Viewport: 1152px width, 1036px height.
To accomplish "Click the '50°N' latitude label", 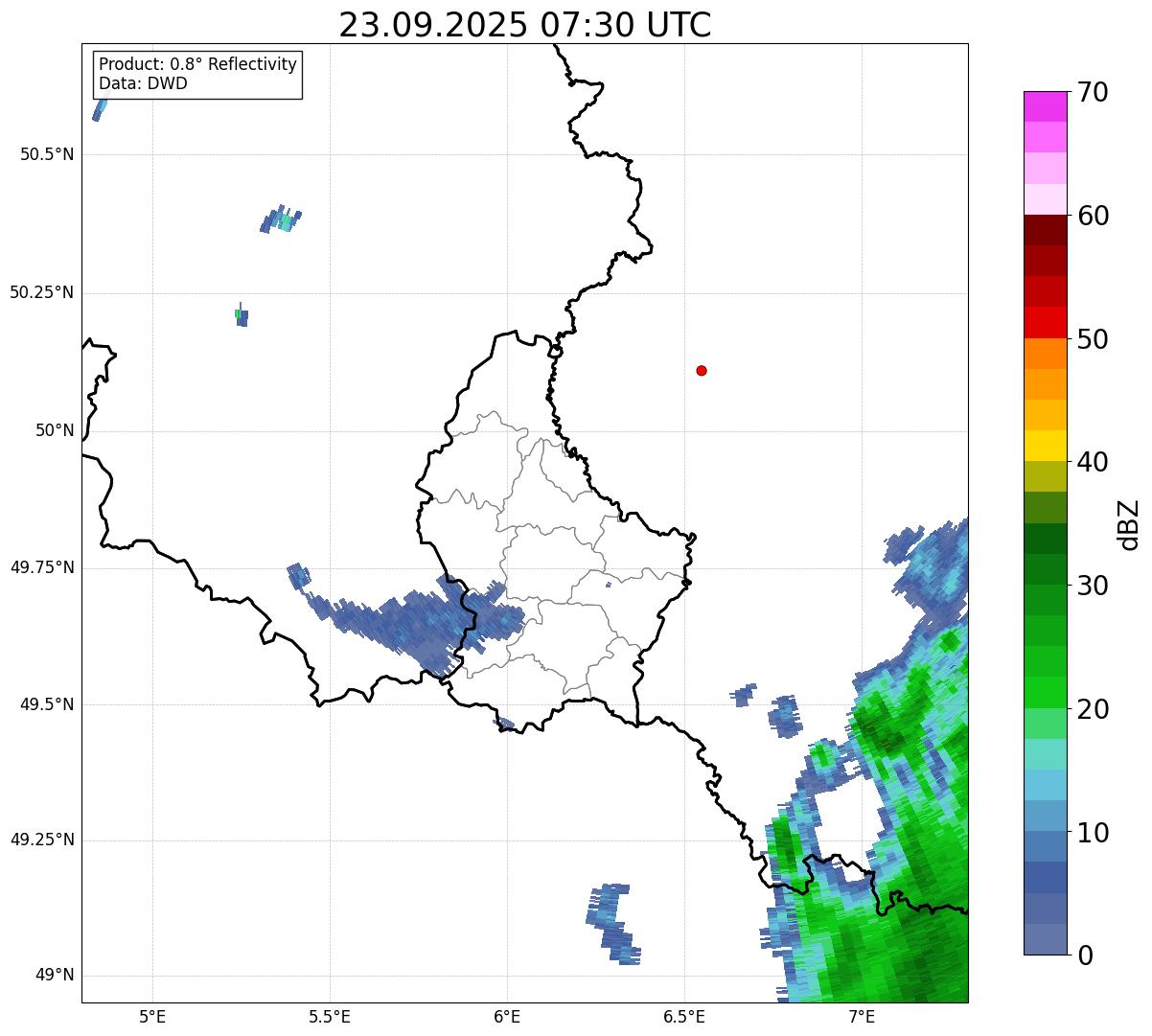I will point(55,430).
